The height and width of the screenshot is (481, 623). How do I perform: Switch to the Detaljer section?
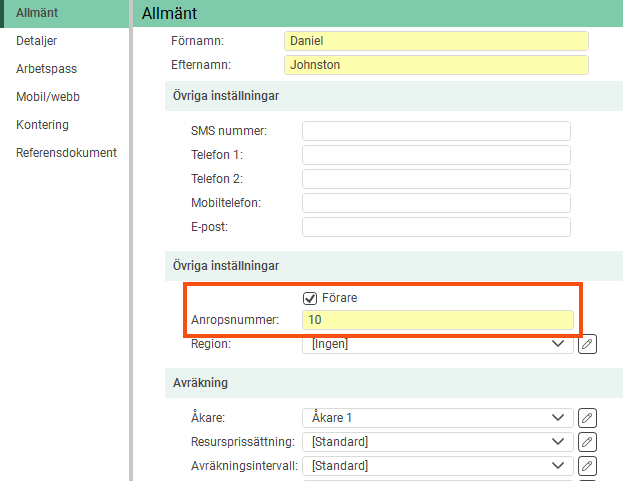37,41
